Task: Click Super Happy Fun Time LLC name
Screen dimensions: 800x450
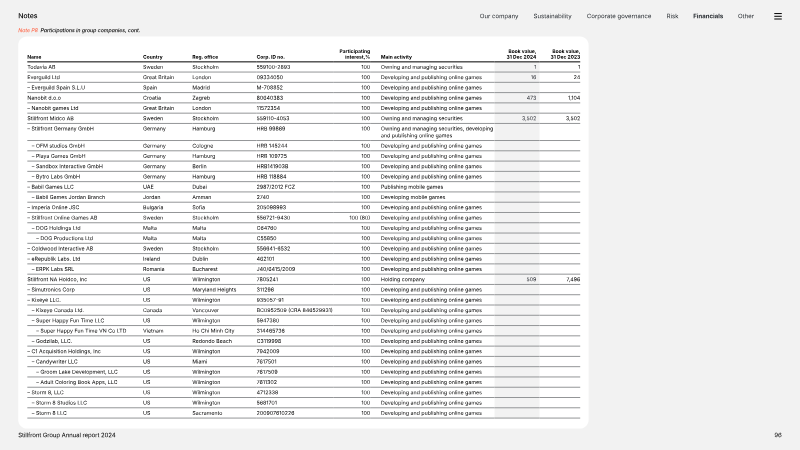Action: 68,321
